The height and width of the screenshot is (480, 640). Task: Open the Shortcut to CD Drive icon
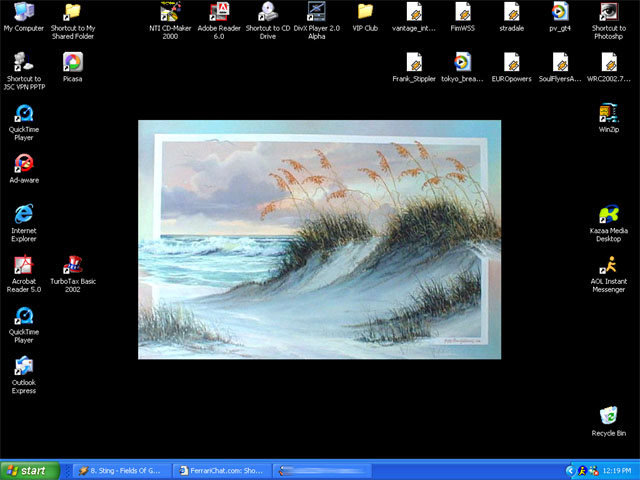click(x=268, y=20)
